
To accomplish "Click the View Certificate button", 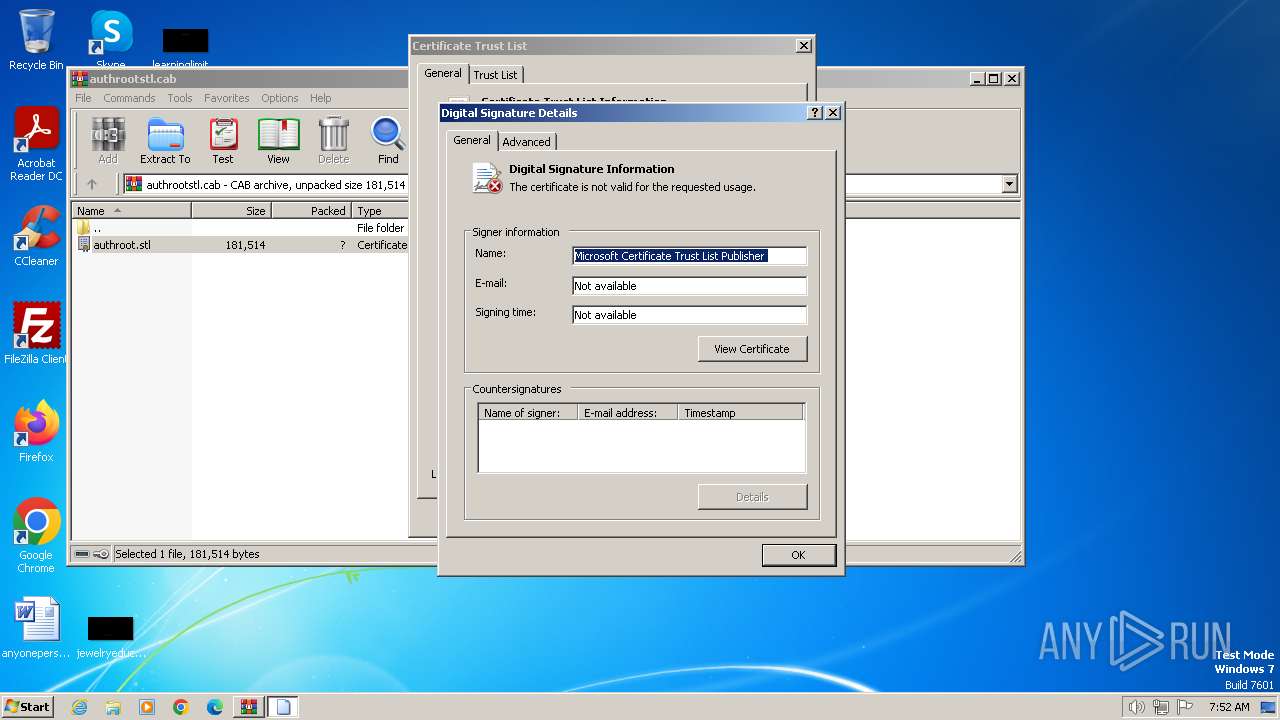I will coord(752,349).
